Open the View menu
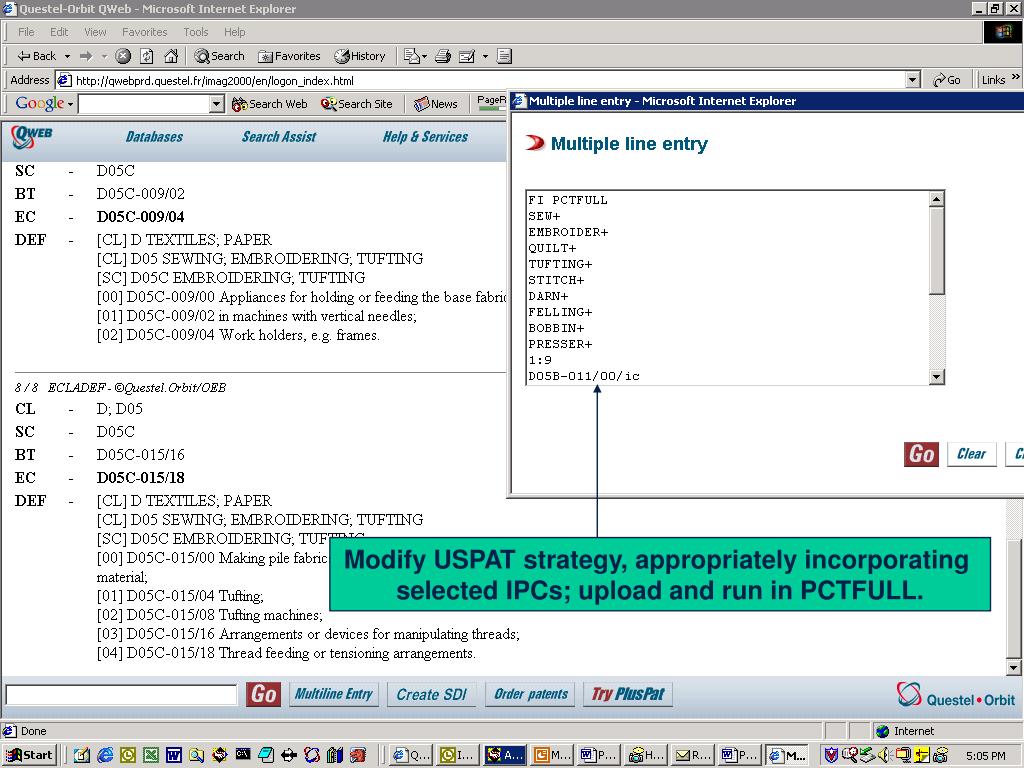 coord(95,32)
